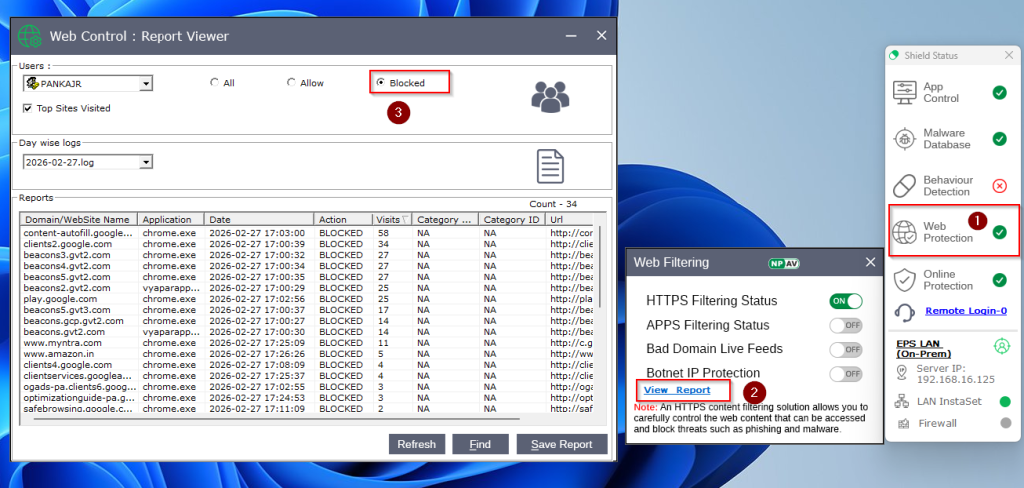
Task: Click the App Control shield icon
Action: 905,93
